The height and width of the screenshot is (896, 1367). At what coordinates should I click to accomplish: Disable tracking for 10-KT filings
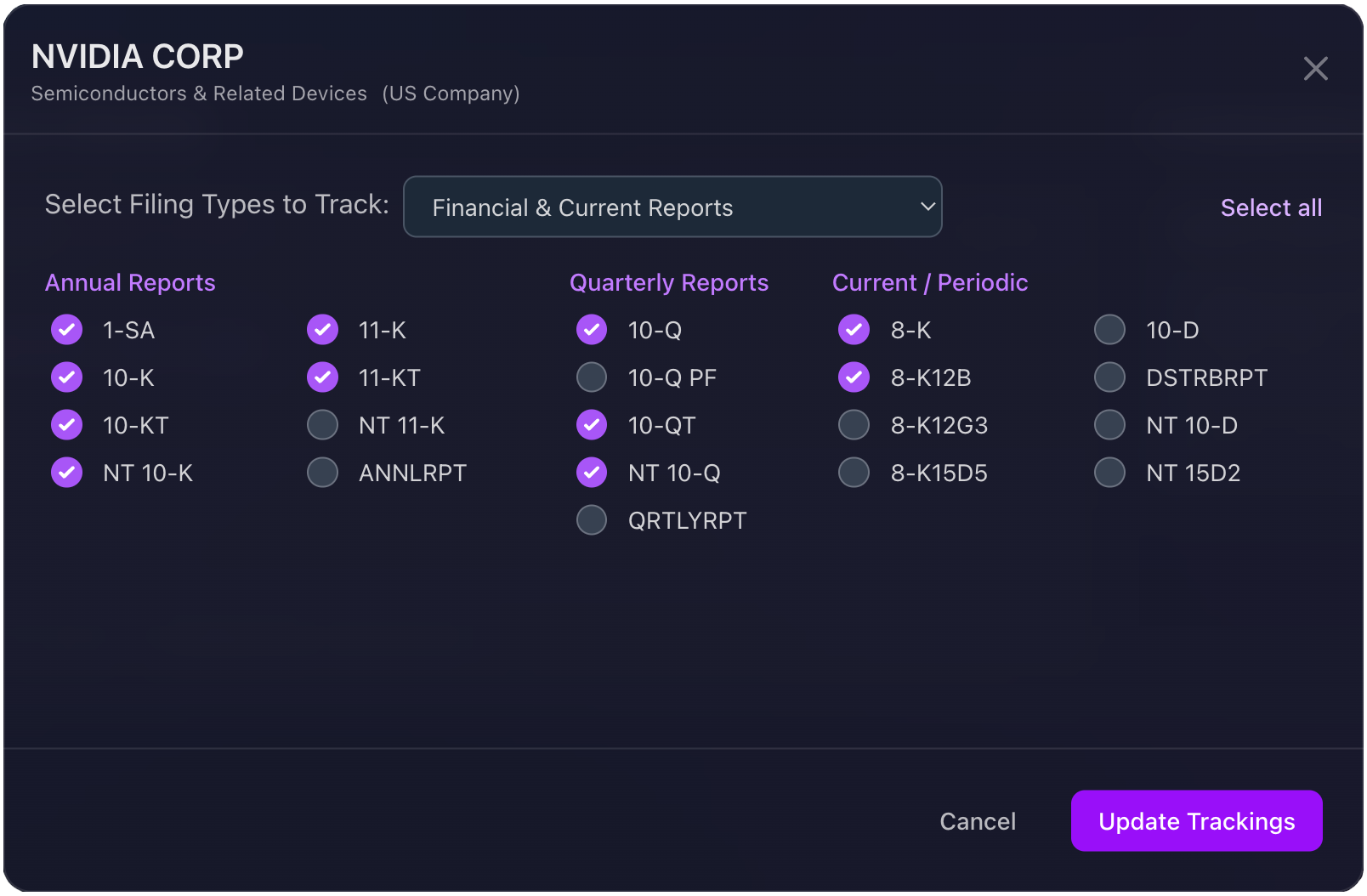point(67,425)
